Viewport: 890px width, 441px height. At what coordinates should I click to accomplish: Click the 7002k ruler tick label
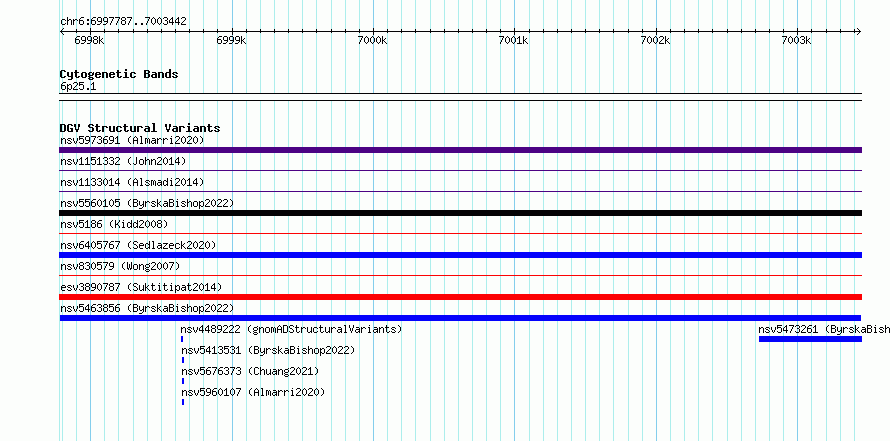[656, 40]
